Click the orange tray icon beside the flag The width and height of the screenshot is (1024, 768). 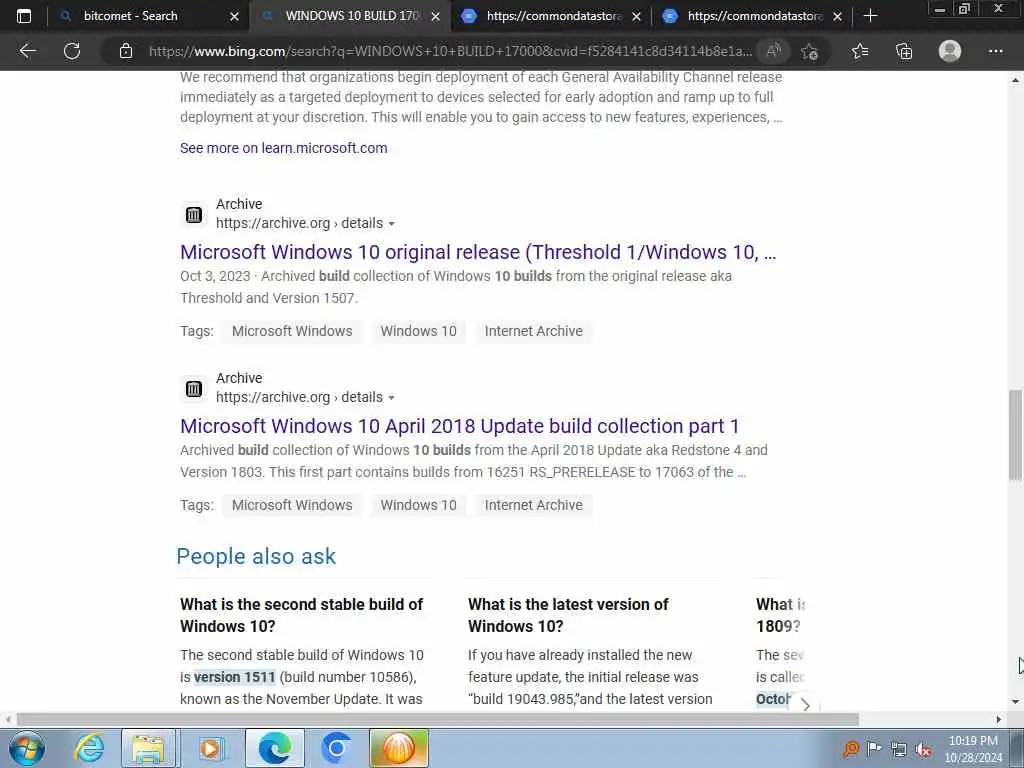(850, 749)
